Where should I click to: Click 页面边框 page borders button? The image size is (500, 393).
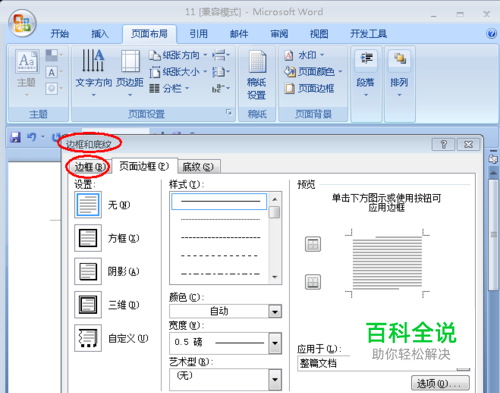[309, 88]
